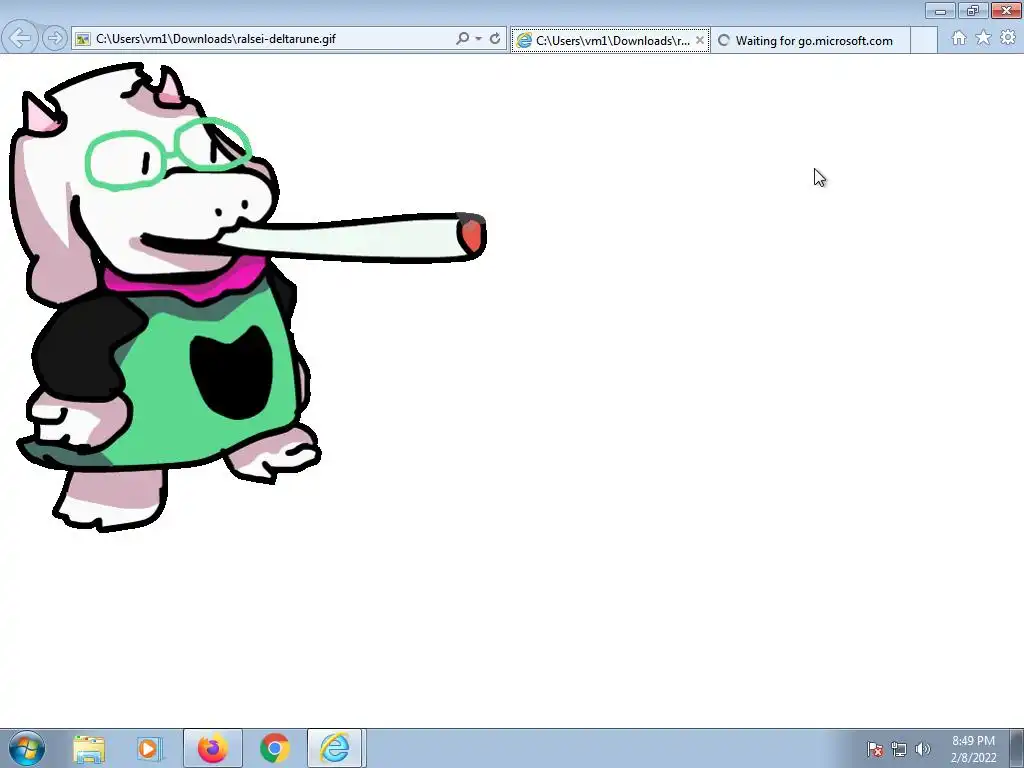Open the address bar autocomplete dropdown arrow
This screenshot has height=768, width=1024.
(x=479, y=39)
